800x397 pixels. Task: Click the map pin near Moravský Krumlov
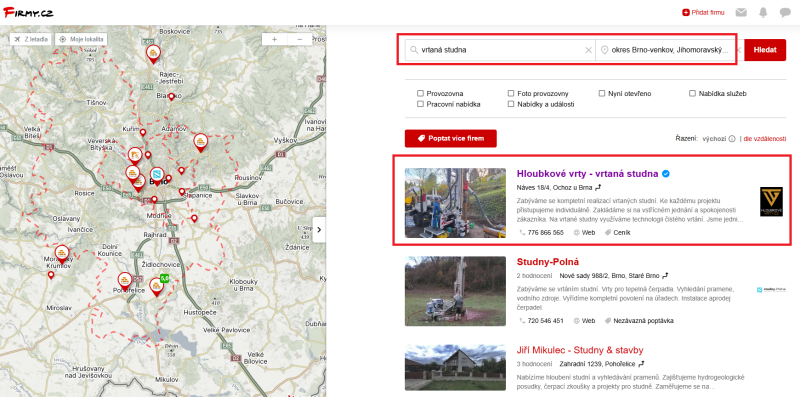click(x=62, y=253)
